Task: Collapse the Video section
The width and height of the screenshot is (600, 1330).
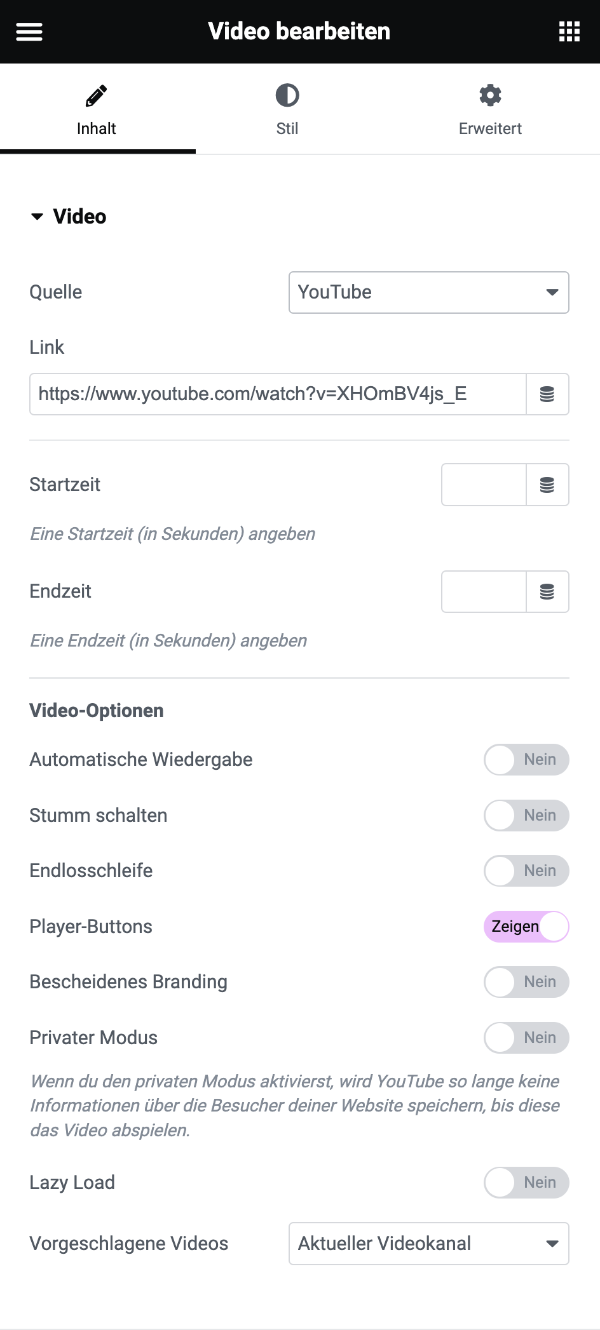Action: (x=68, y=216)
